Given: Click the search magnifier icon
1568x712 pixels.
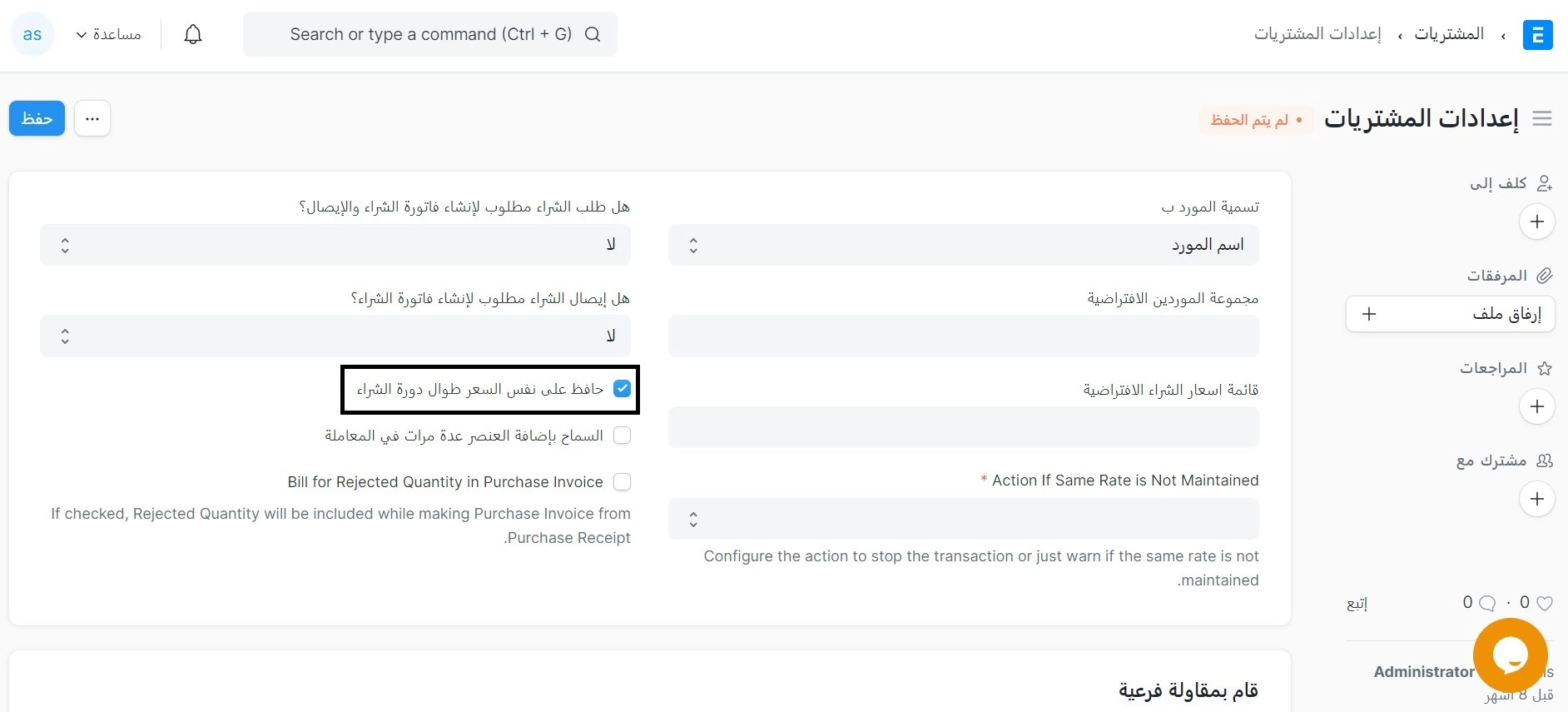Looking at the screenshot, I should pos(593,34).
